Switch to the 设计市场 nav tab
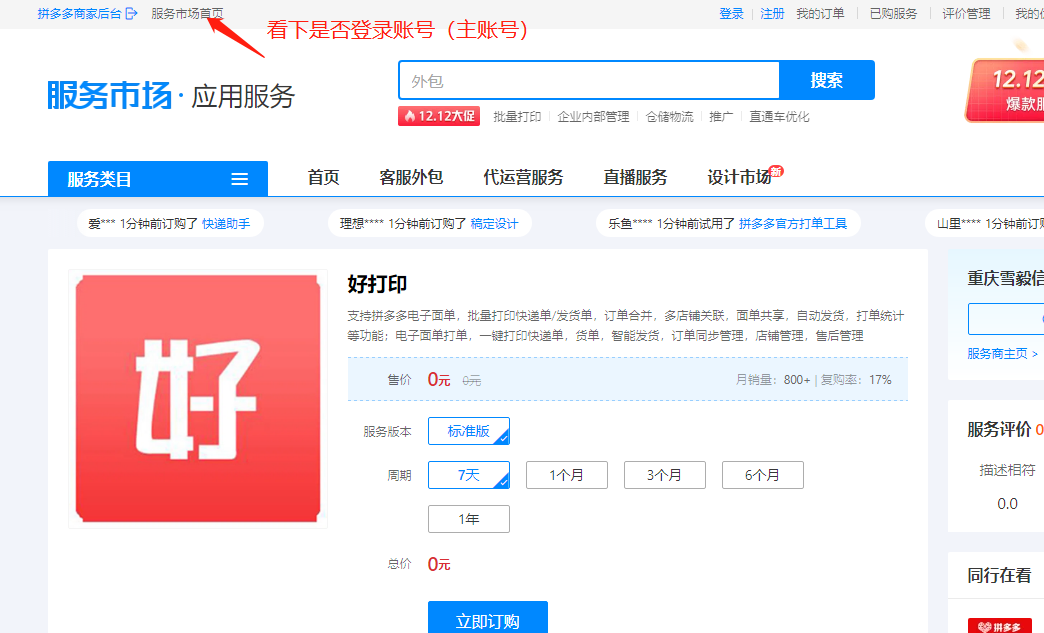1044x633 pixels. [739, 177]
